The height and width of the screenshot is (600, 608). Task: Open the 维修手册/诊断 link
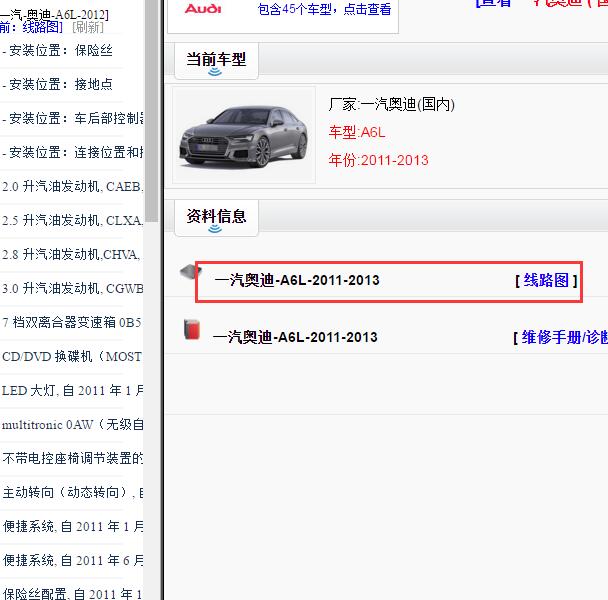click(565, 337)
